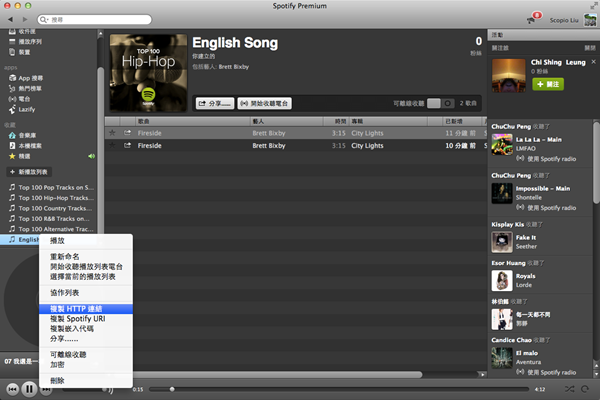
Task: Click City Lights album in second row
Action: tap(367, 146)
